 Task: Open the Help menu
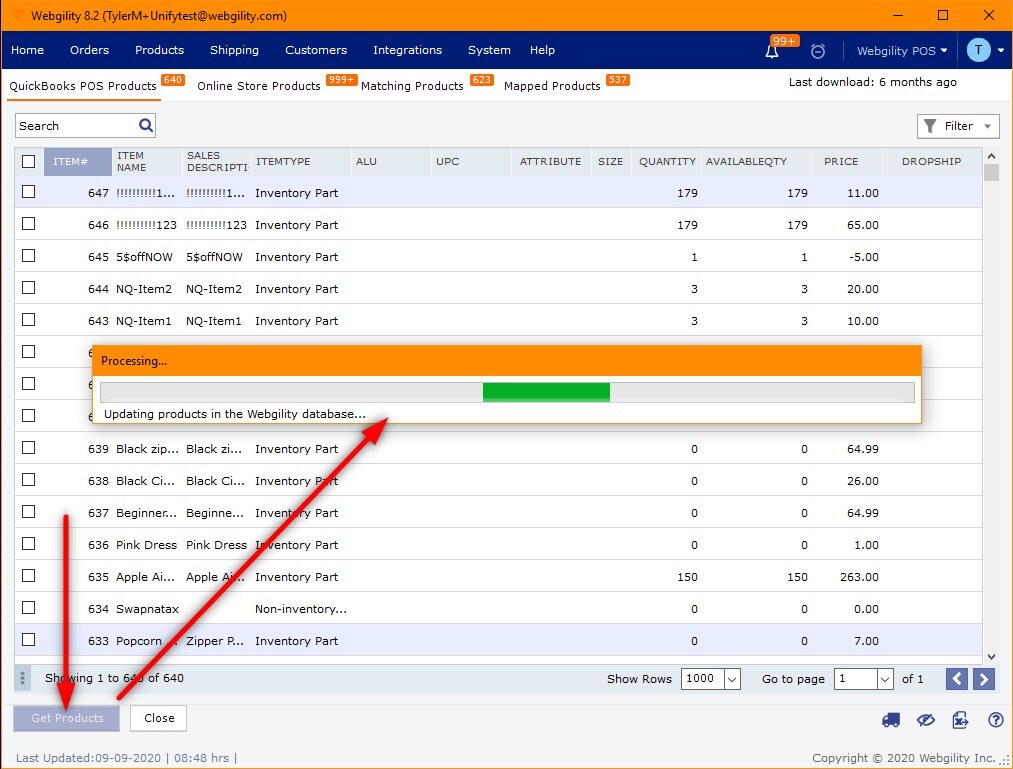[542, 50]
